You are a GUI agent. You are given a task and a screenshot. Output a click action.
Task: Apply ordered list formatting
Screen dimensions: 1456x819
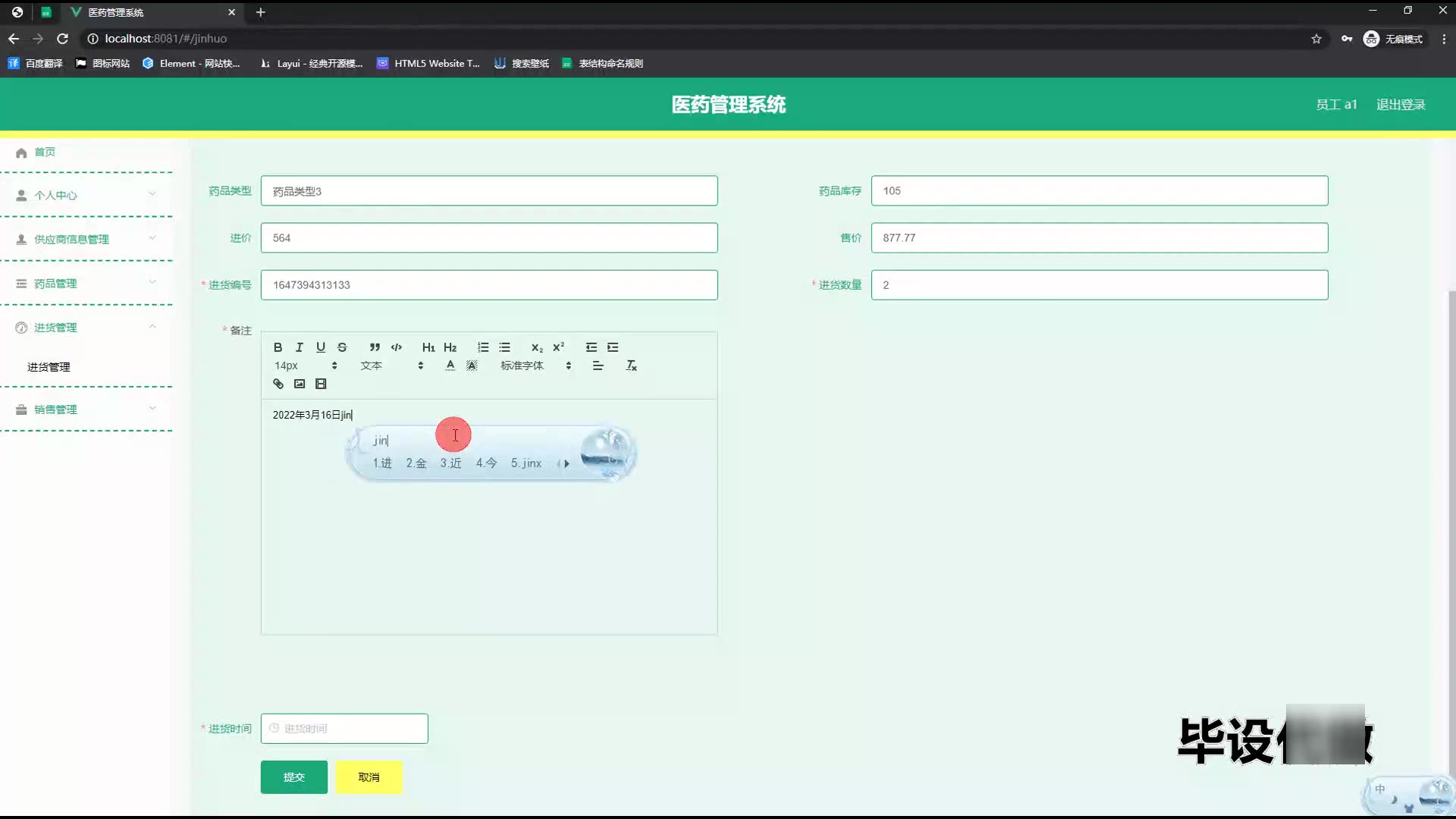pos(483,347)
